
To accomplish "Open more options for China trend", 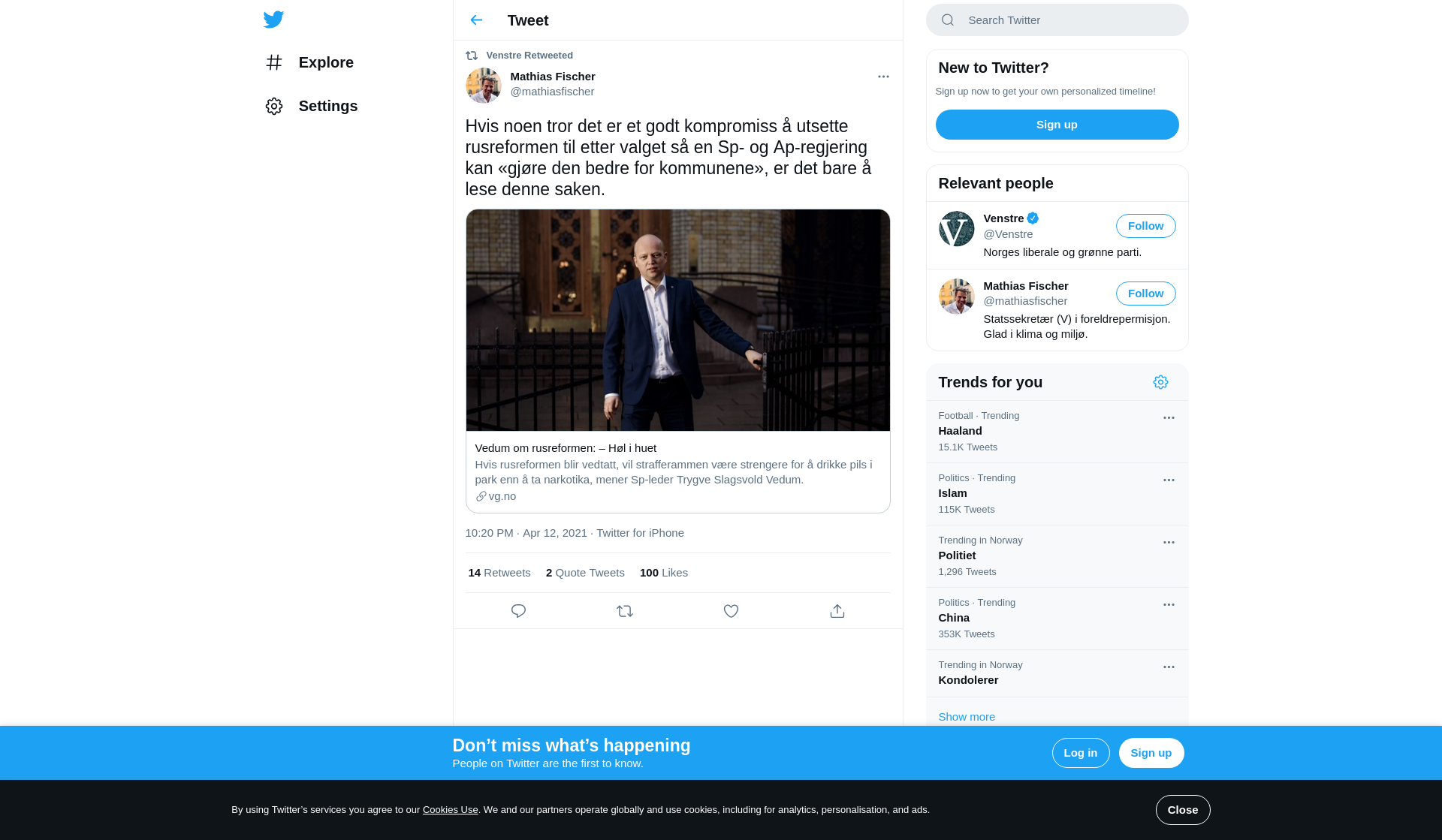I will tap(1169, 605).
